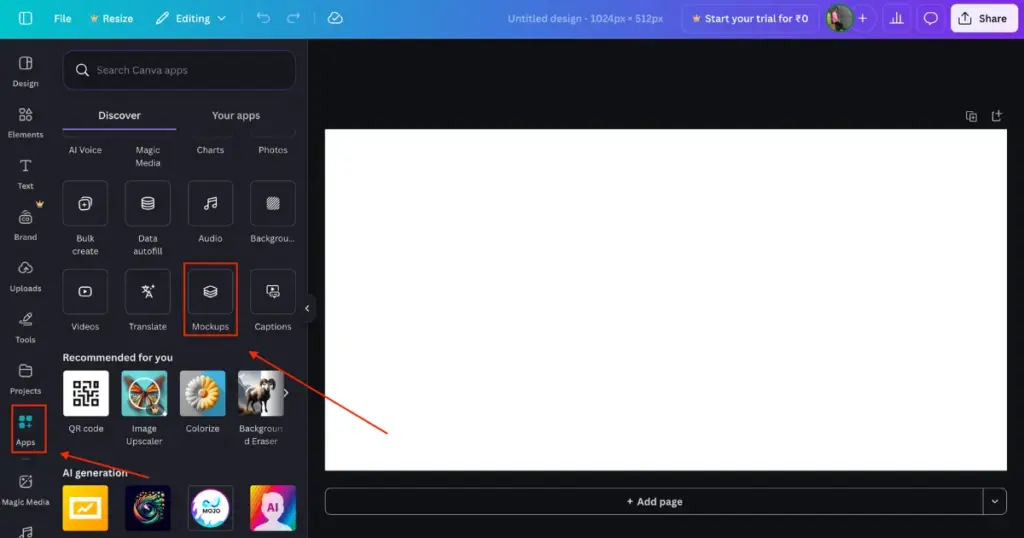The height and width of the screenshot is (538, 1024).
Task: Open the Photos app
Action: point(272,150)
